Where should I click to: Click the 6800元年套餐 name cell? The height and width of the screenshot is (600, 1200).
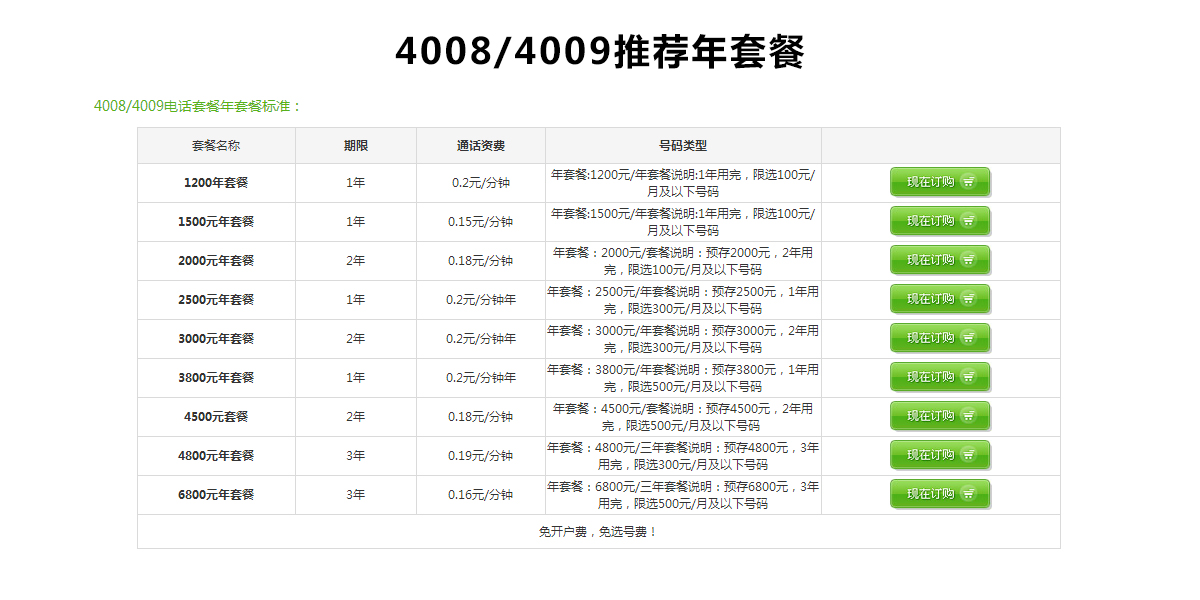[216, 495]
